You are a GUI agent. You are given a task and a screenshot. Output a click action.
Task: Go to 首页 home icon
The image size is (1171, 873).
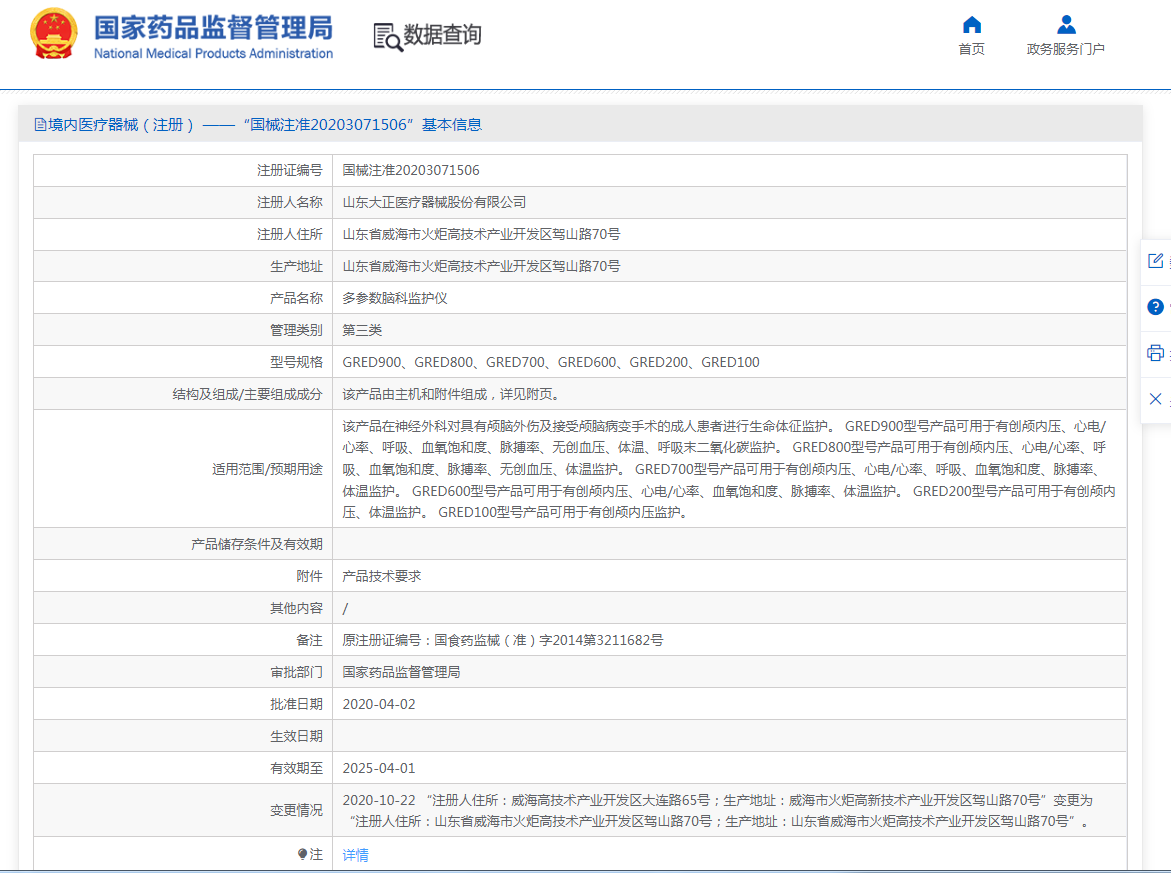pos(972,25)
